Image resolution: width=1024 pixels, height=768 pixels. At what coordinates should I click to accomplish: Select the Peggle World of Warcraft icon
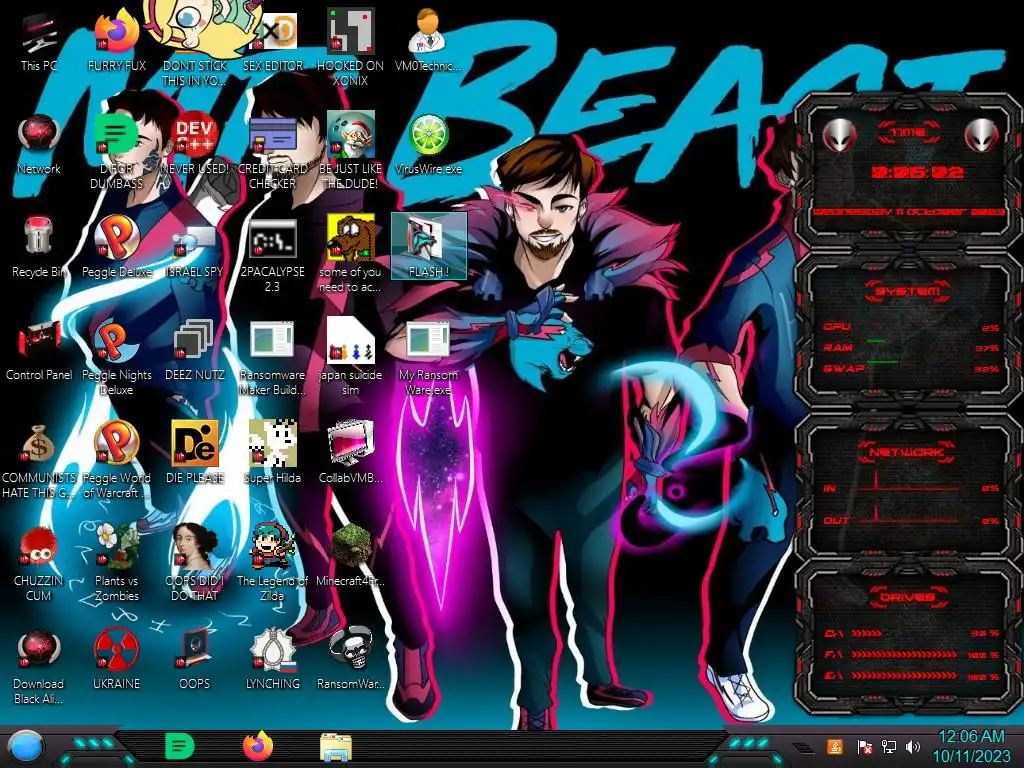pos(116,460)
